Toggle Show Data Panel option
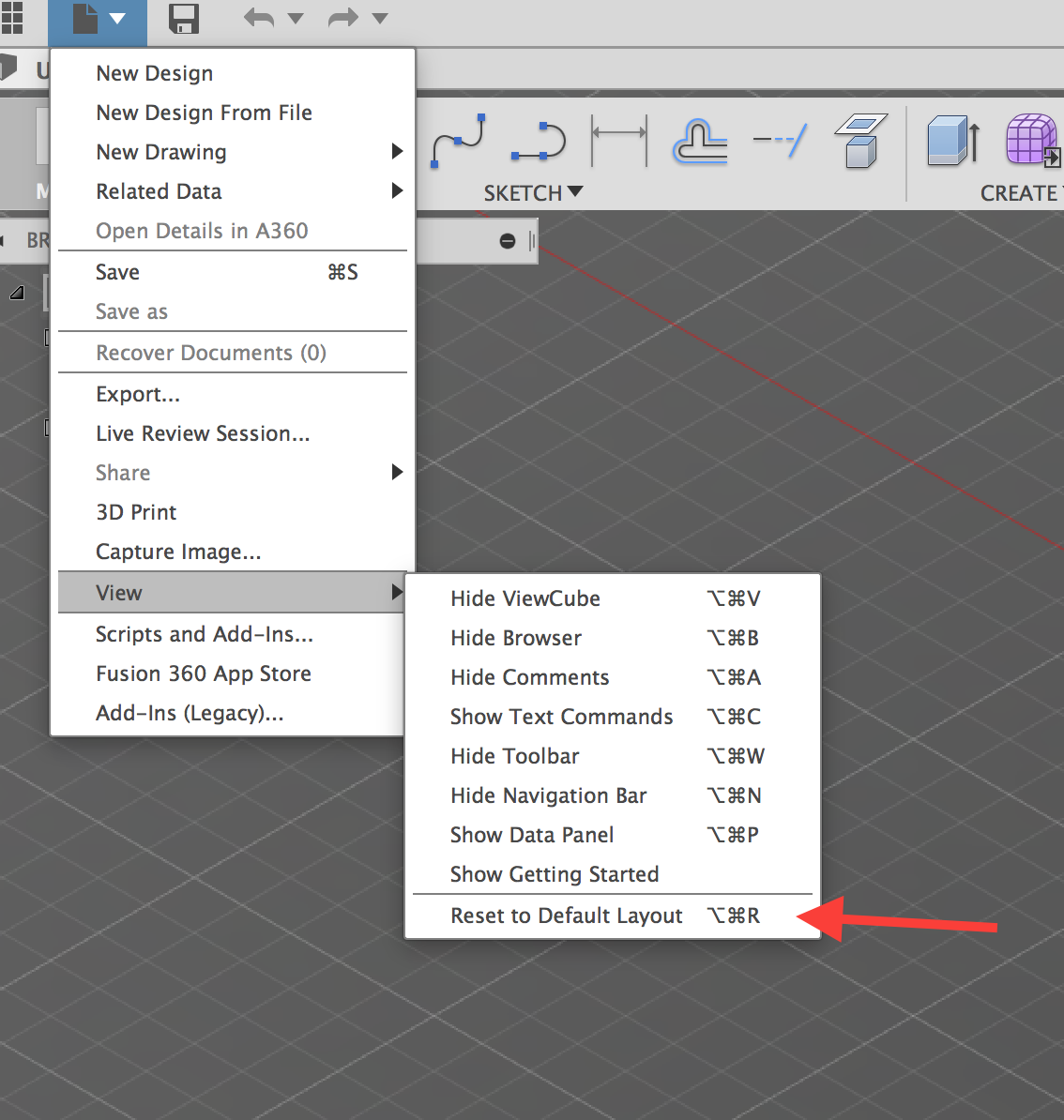Screen dimensions: 1064x1120 coord(613,834)
